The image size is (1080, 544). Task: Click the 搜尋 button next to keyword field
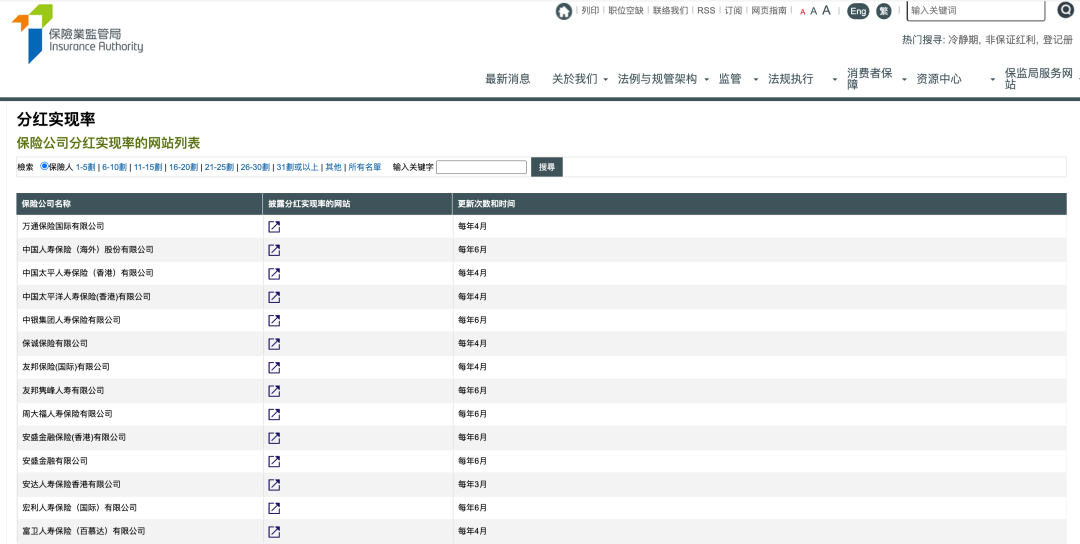547,167
